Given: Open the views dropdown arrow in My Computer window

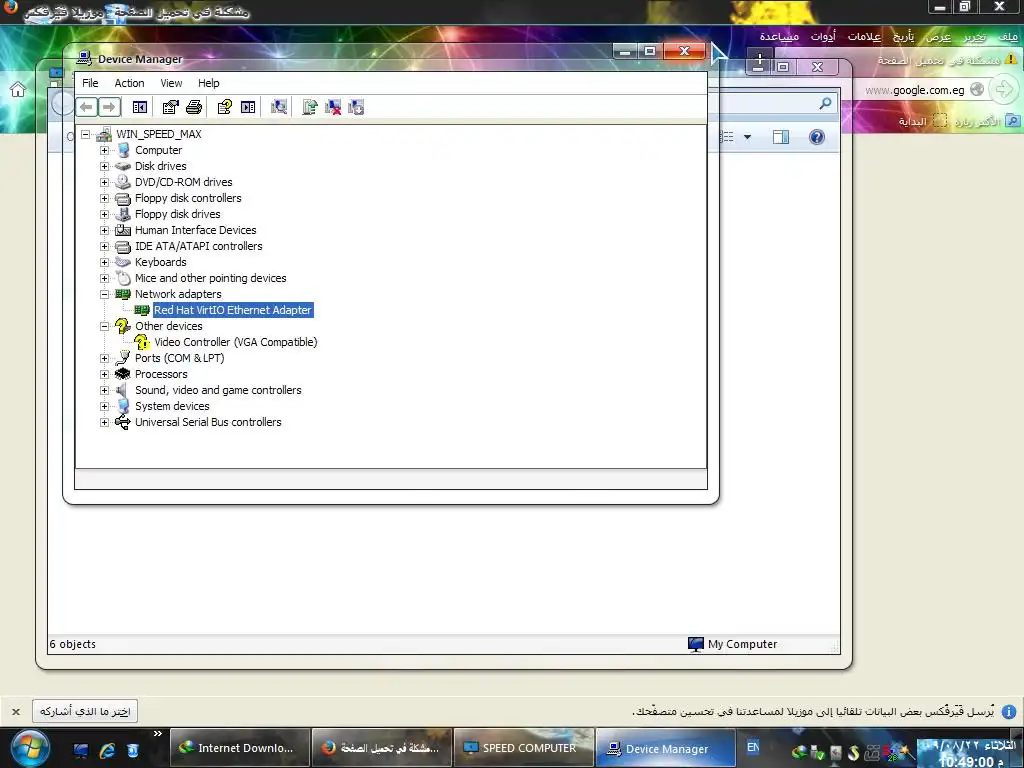Looking at the screenshot, I should 747,137.
